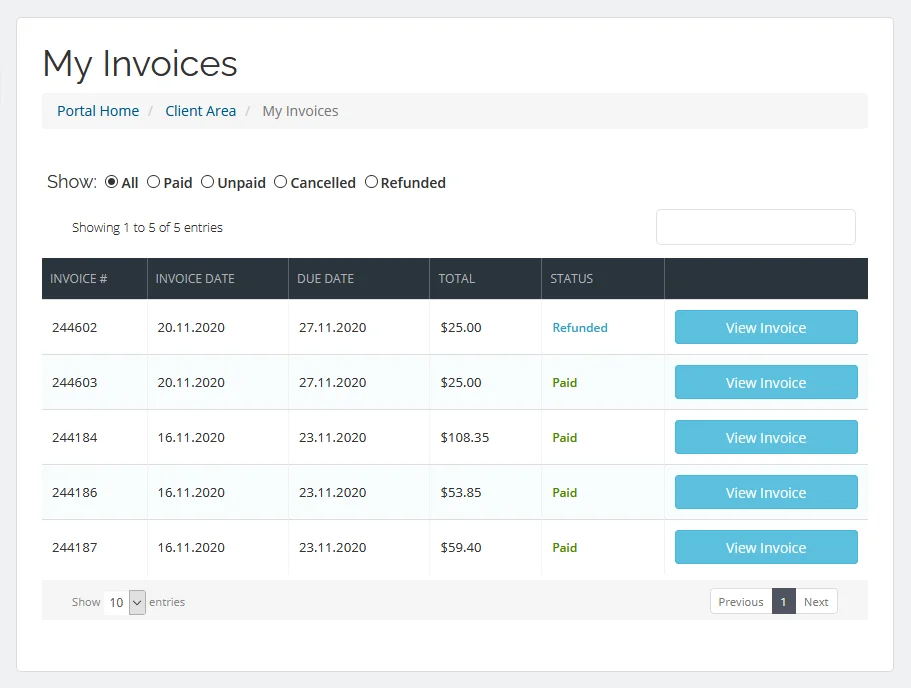
Task: View invoice number 244184
Action: tap(766, 437)
